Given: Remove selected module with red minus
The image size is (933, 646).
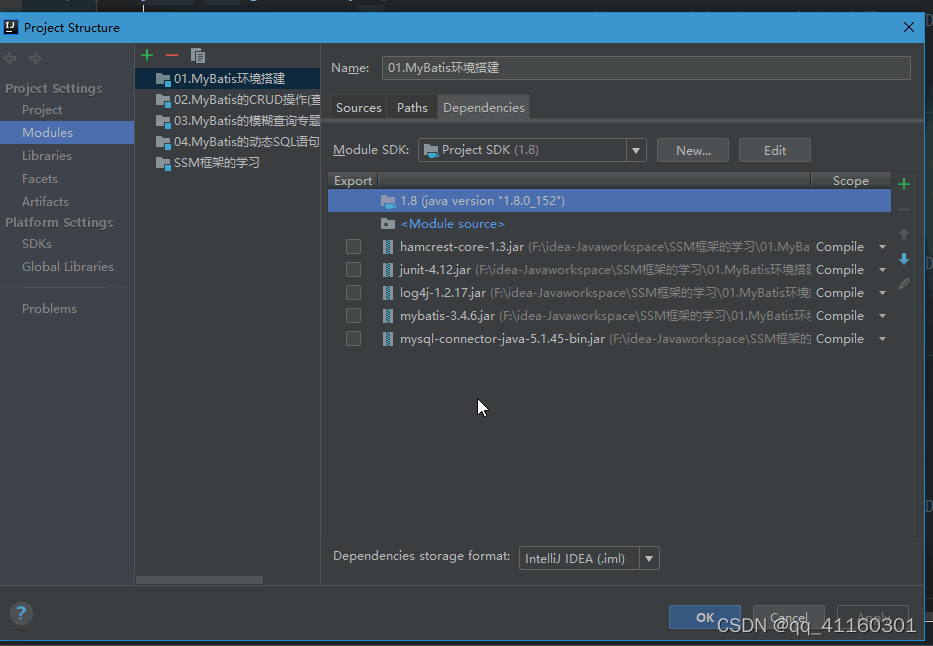Looking at the screenshot, I should (172, 55).
